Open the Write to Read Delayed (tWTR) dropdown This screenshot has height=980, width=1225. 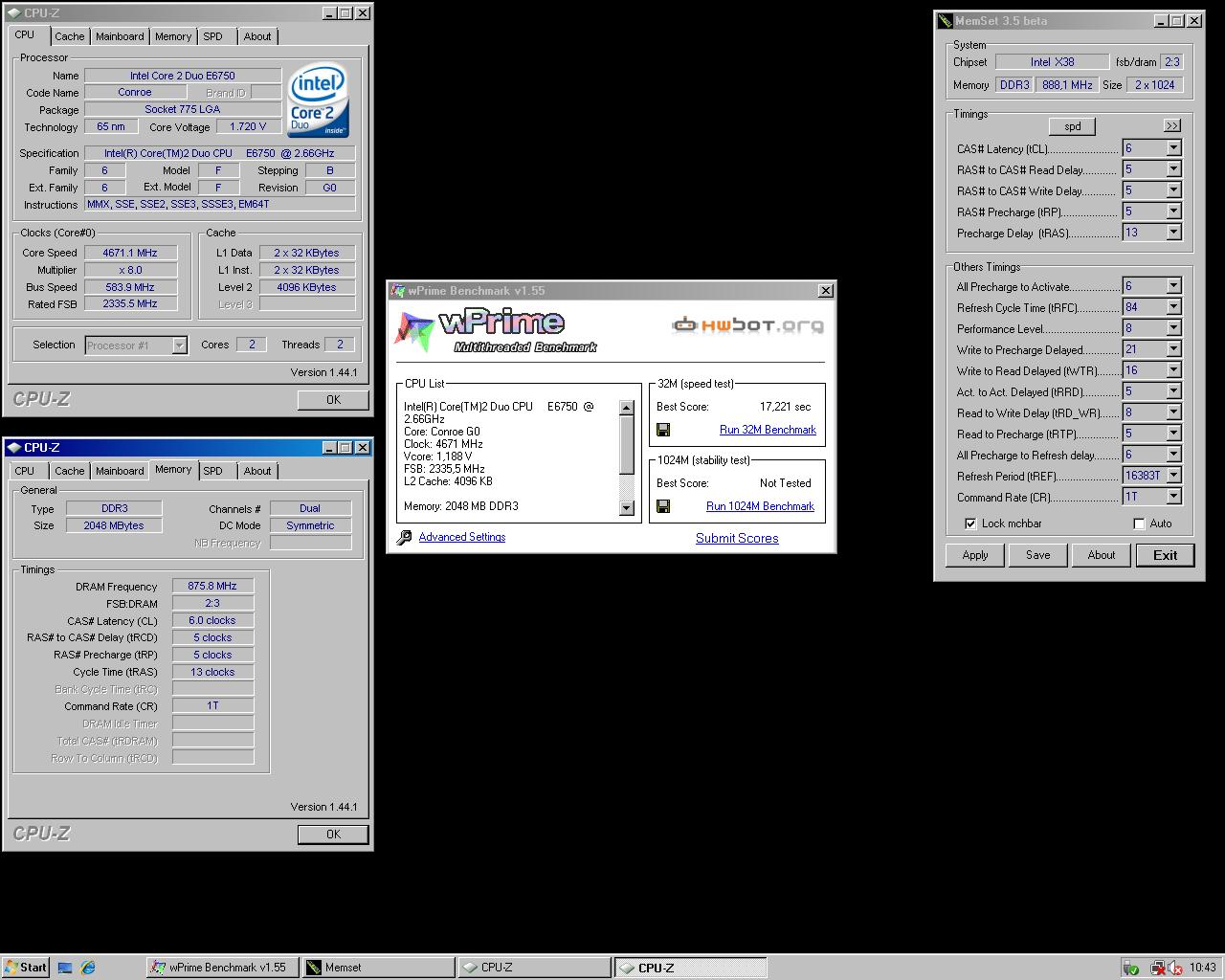click(x=1173, y=370)
